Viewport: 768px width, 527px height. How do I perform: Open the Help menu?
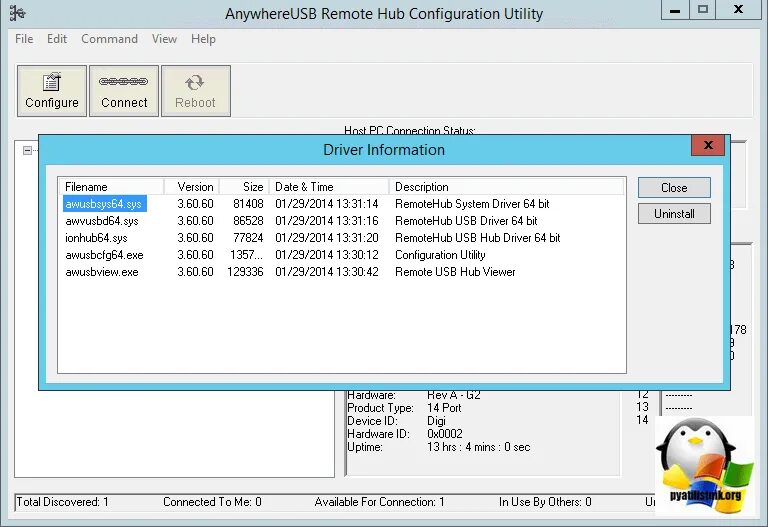pyautogui.click(x=203, y=39)
